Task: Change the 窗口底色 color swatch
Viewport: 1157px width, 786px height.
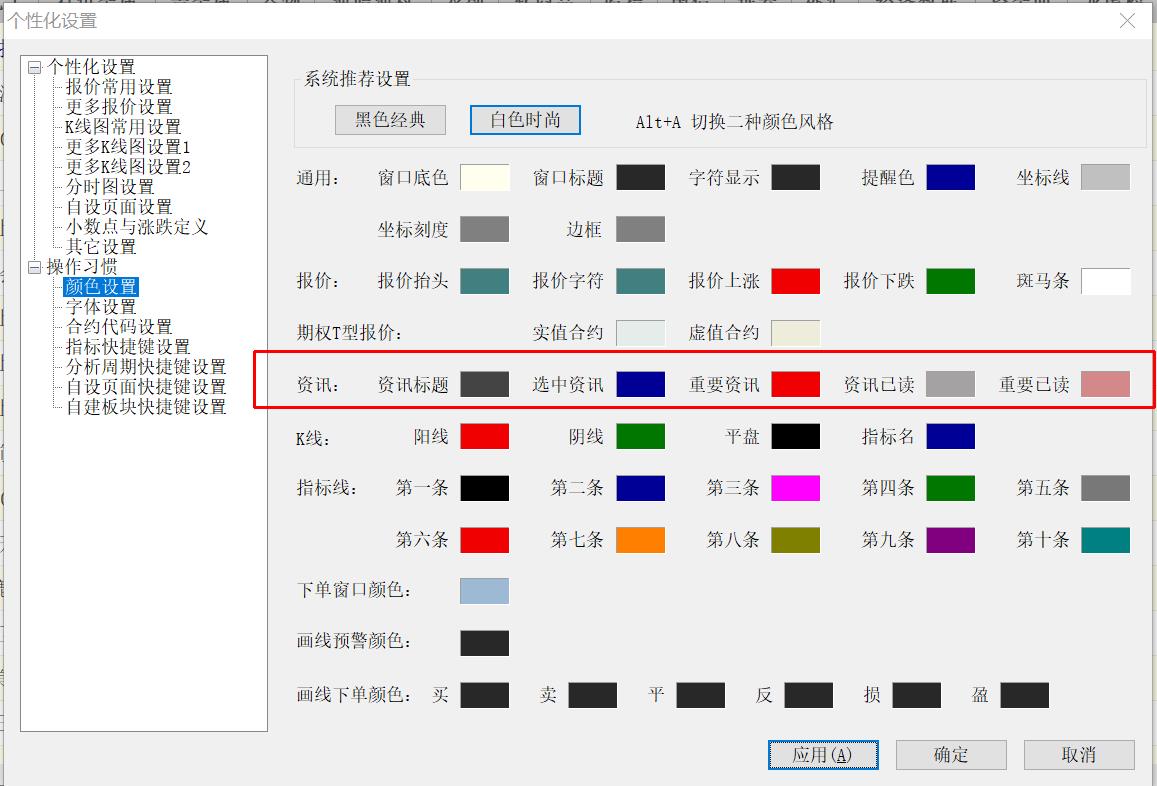Action: coord(484,178)
